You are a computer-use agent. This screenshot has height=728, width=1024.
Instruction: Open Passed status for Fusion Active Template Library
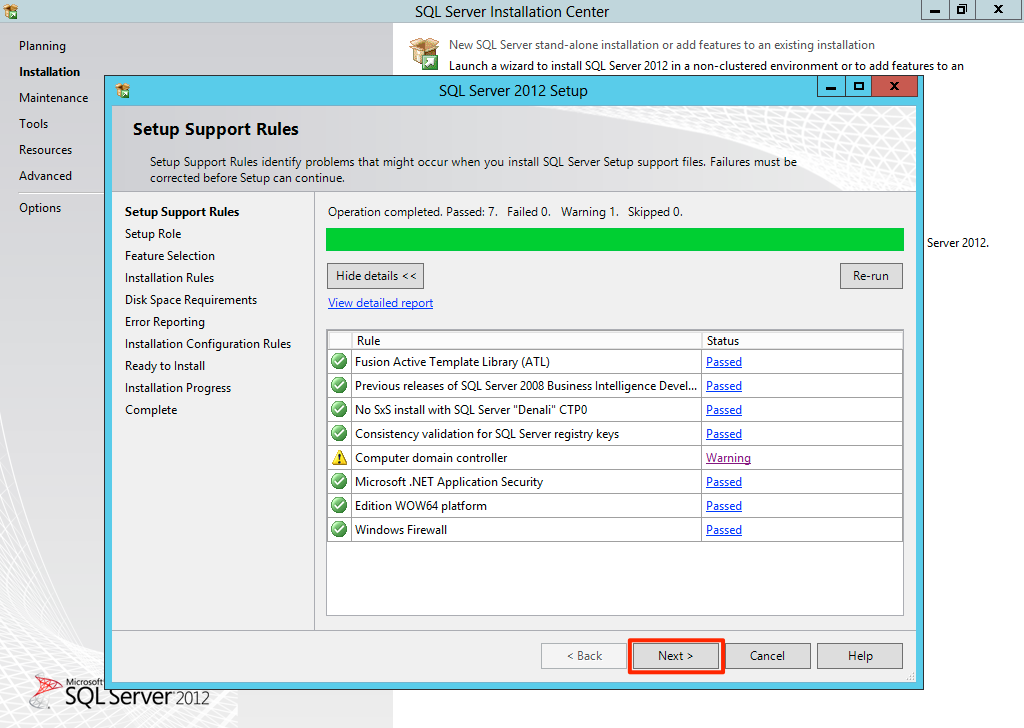tap(724, 362)
